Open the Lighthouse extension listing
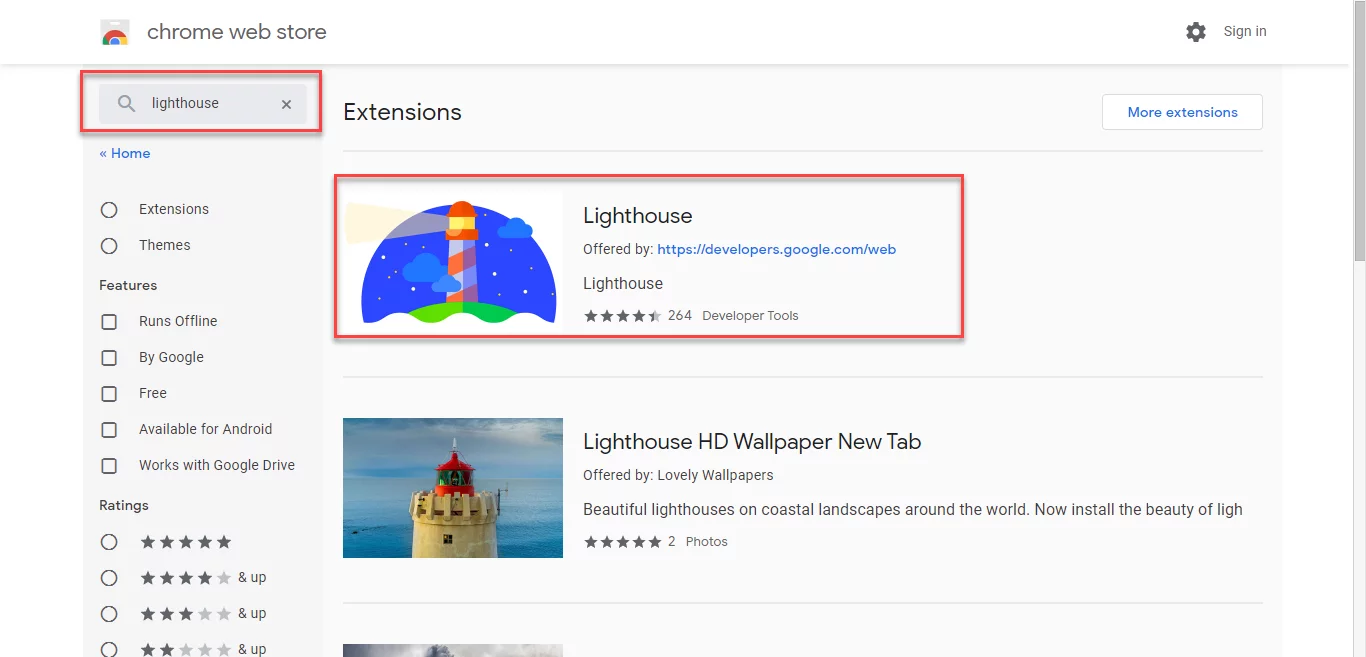Viewport: 1366px width, 657px height. [637, 215]
